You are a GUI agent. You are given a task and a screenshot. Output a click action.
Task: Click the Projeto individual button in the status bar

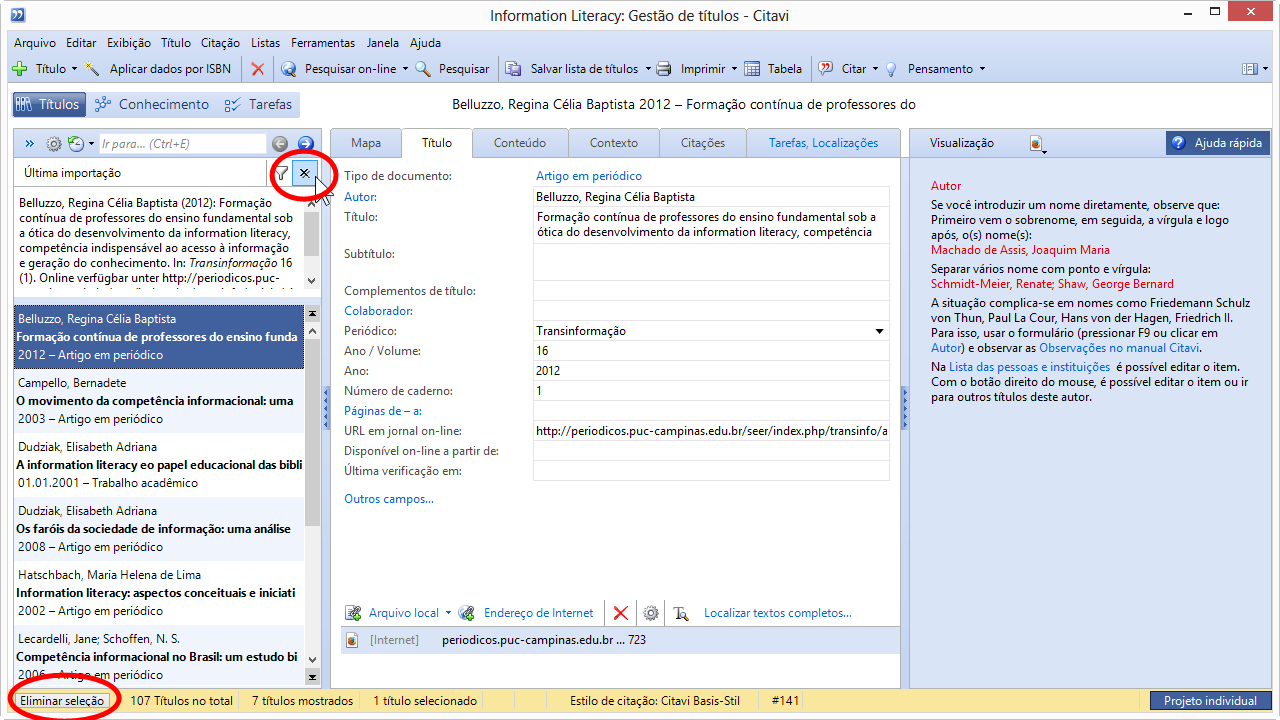coord(1211,701)
